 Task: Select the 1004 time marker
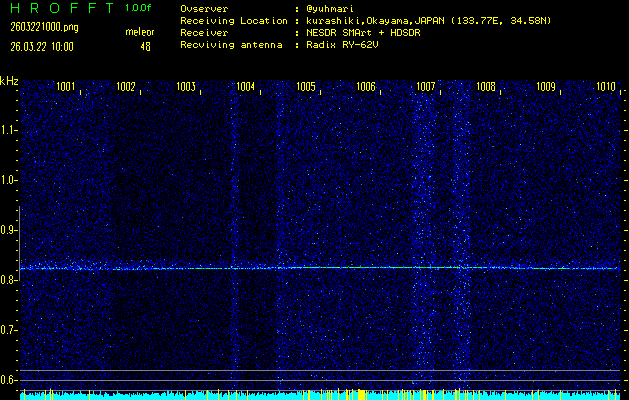[246, 87]
